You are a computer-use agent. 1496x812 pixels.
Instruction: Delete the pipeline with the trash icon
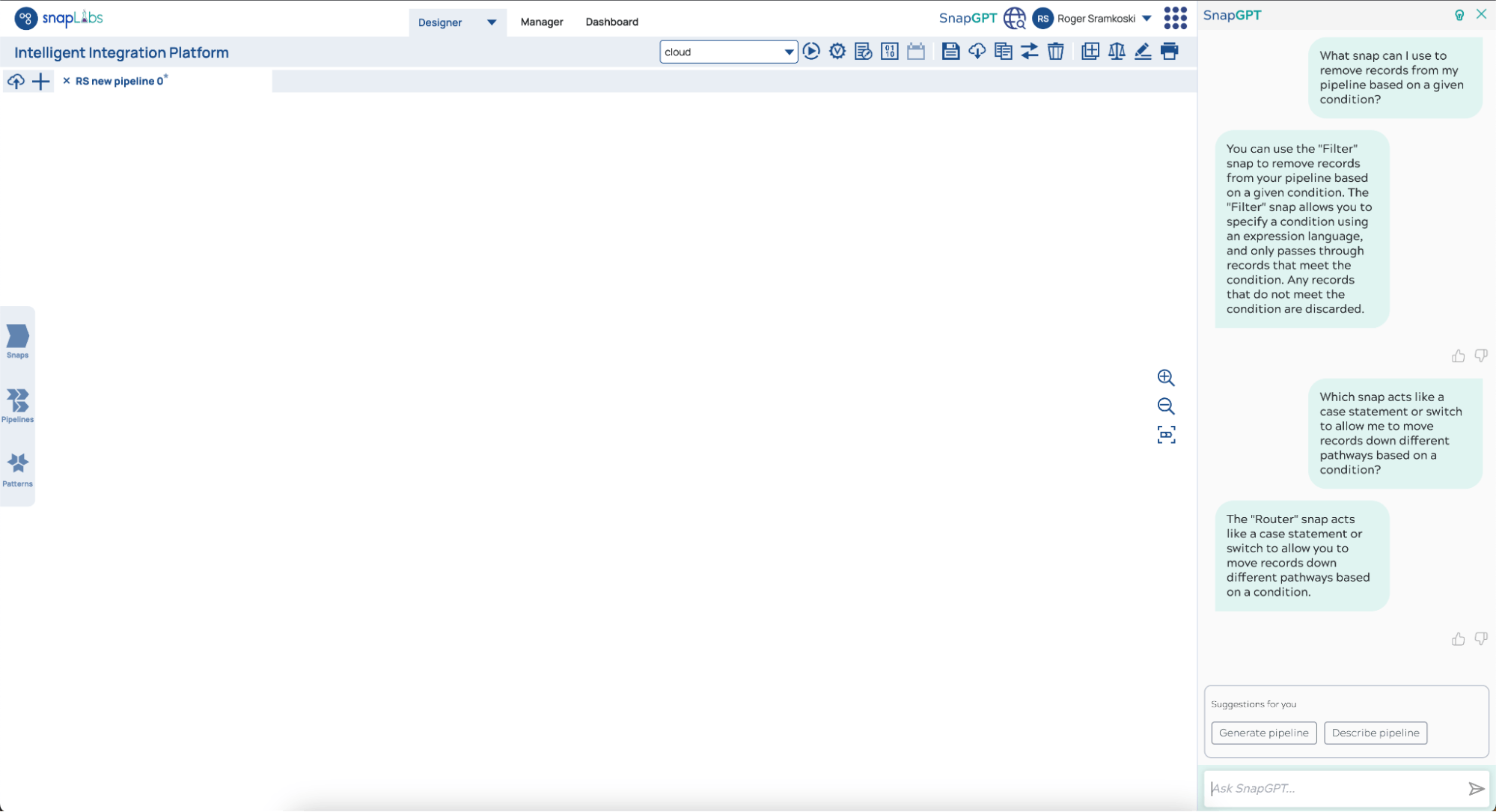coord(1056,52)
